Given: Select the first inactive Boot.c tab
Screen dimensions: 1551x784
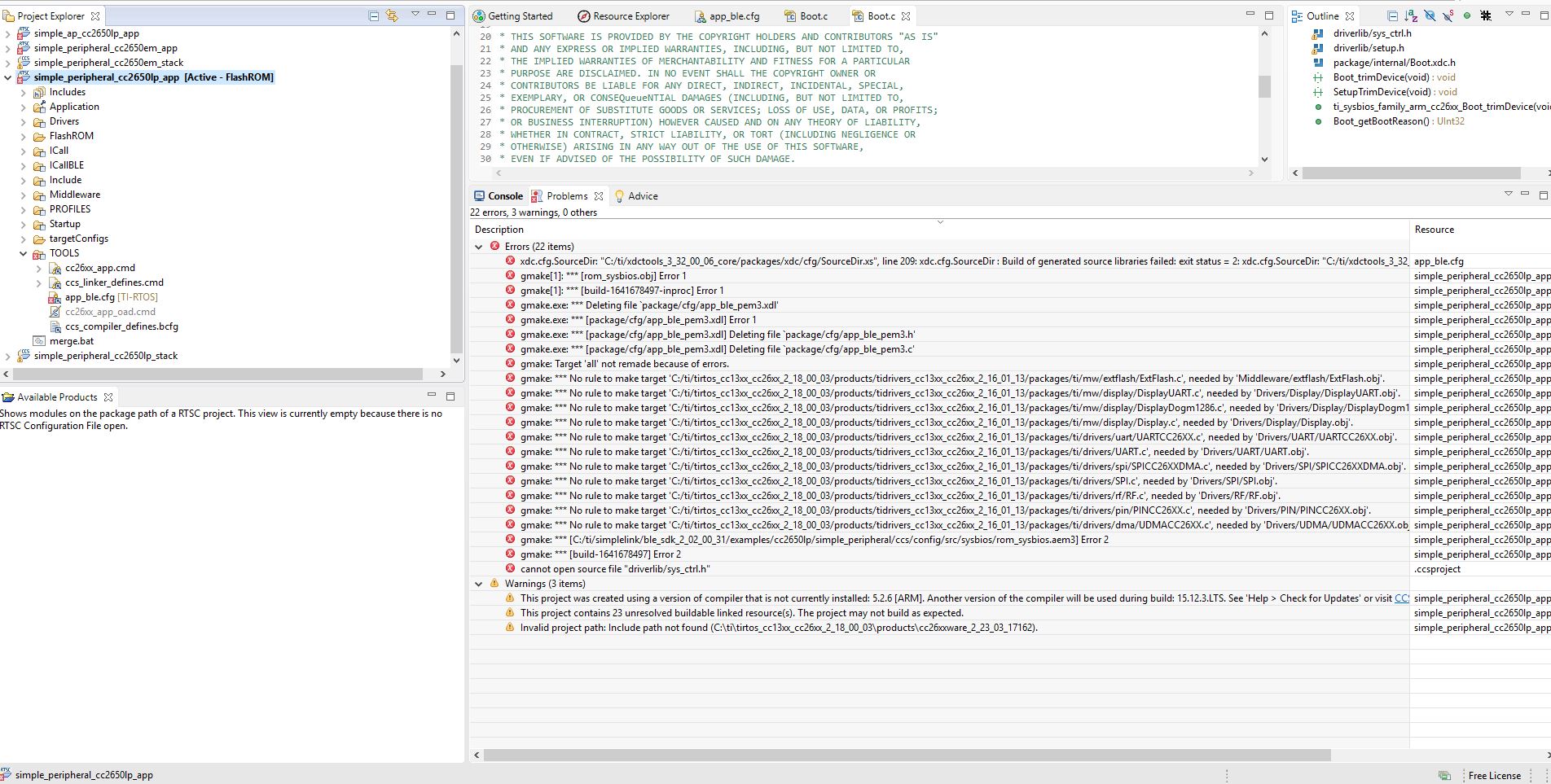Looking at the screenshot, I should (806, 15).
